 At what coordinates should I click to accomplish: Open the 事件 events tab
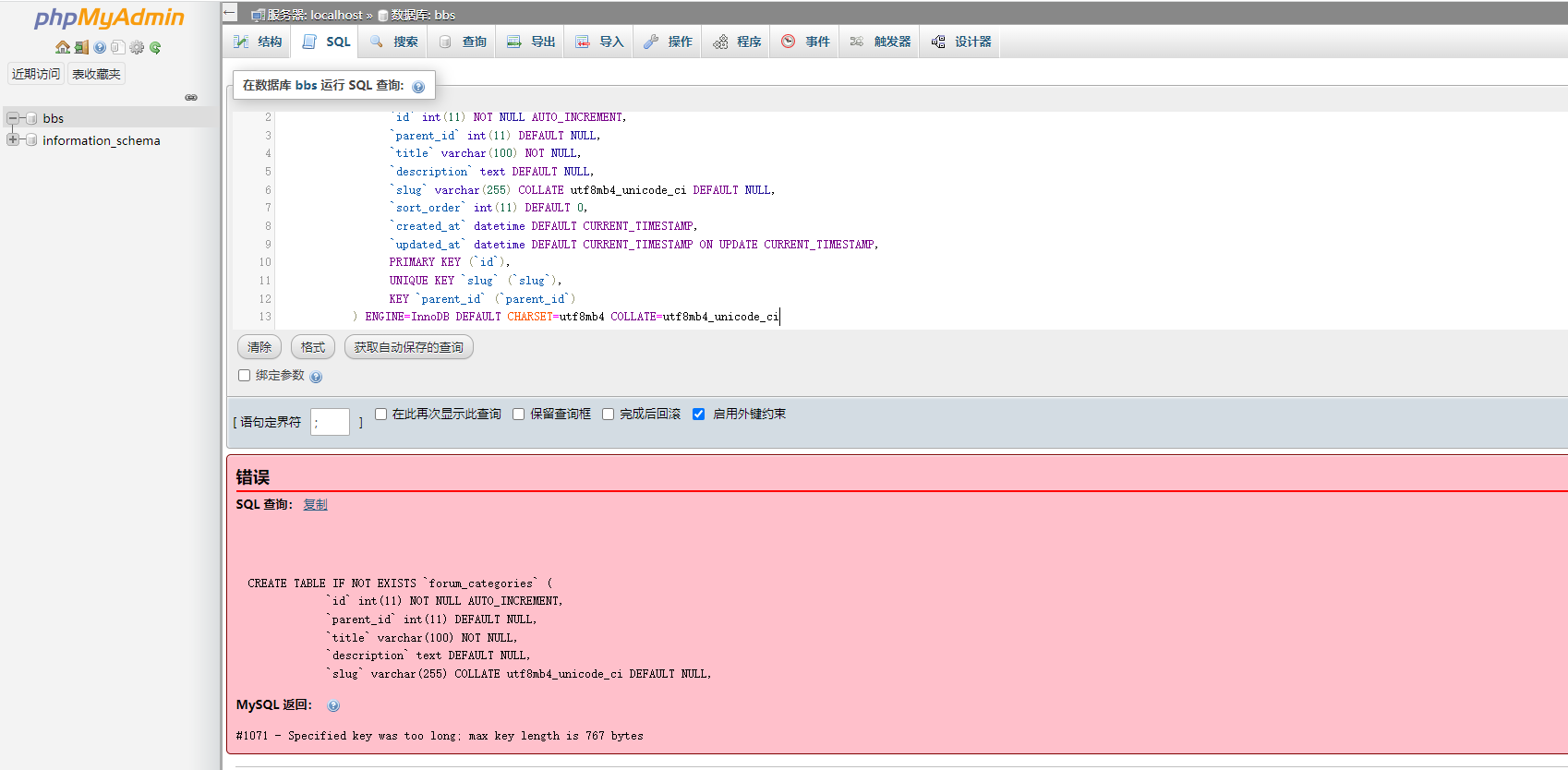point(805,42)
